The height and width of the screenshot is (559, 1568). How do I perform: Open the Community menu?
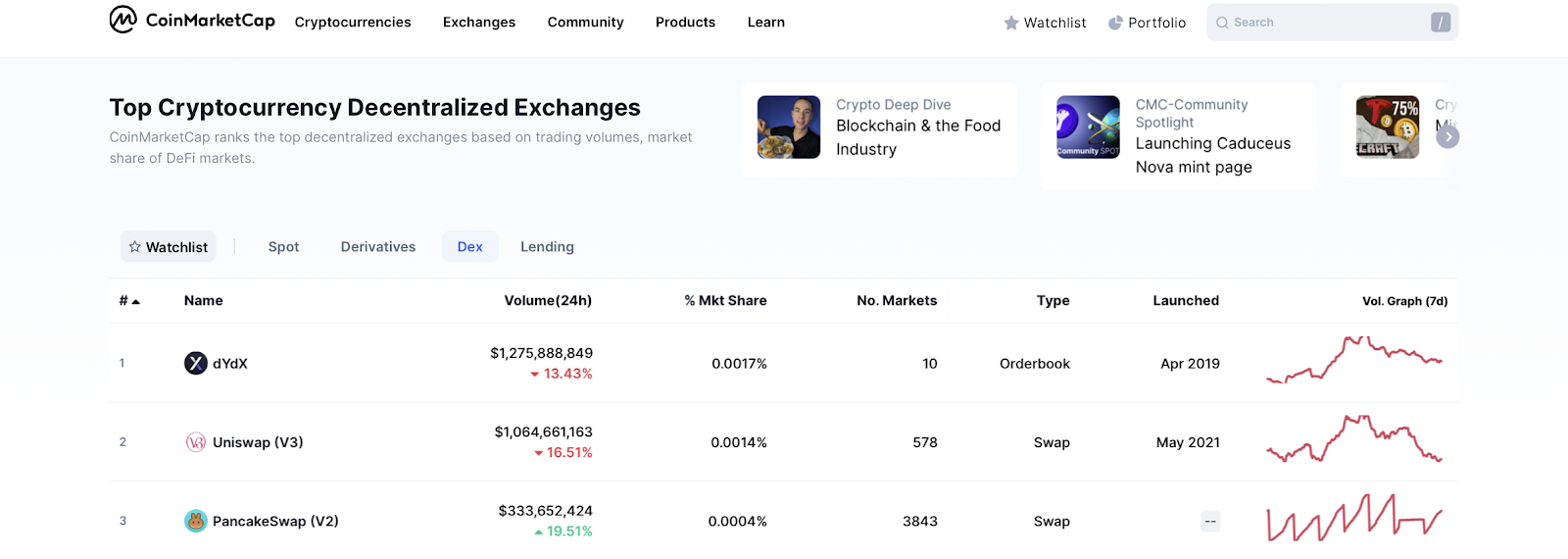point(585,22)
